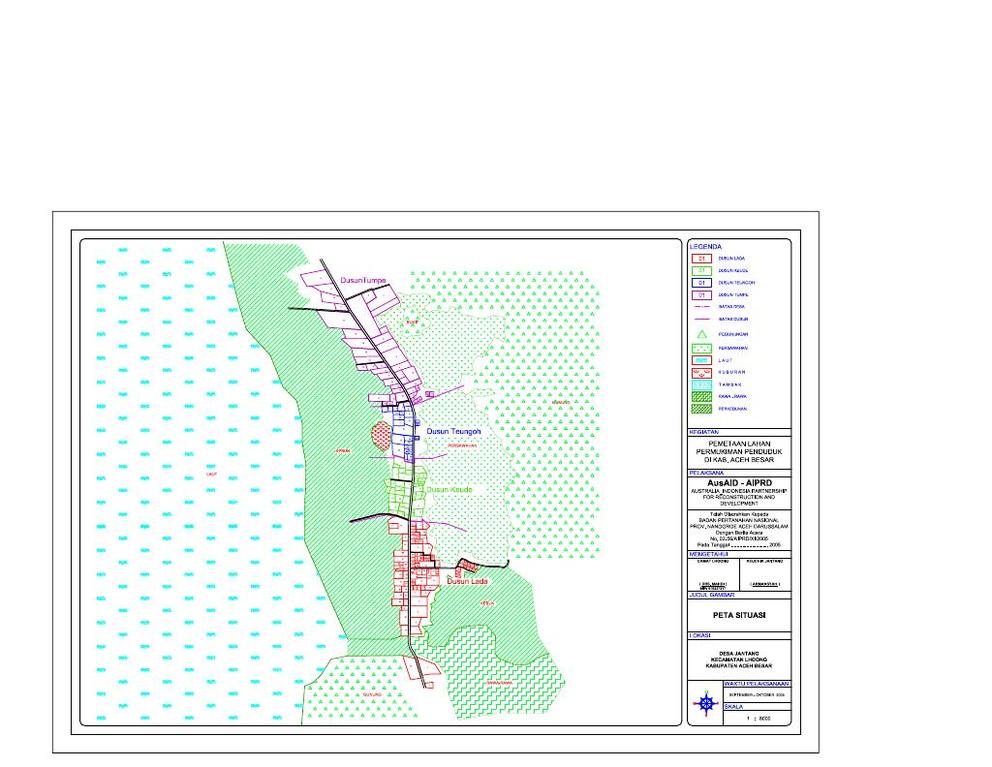Click the Persawahan legend symbol
The width and height of the screenshot is (992, 767).
click(702, 347)
